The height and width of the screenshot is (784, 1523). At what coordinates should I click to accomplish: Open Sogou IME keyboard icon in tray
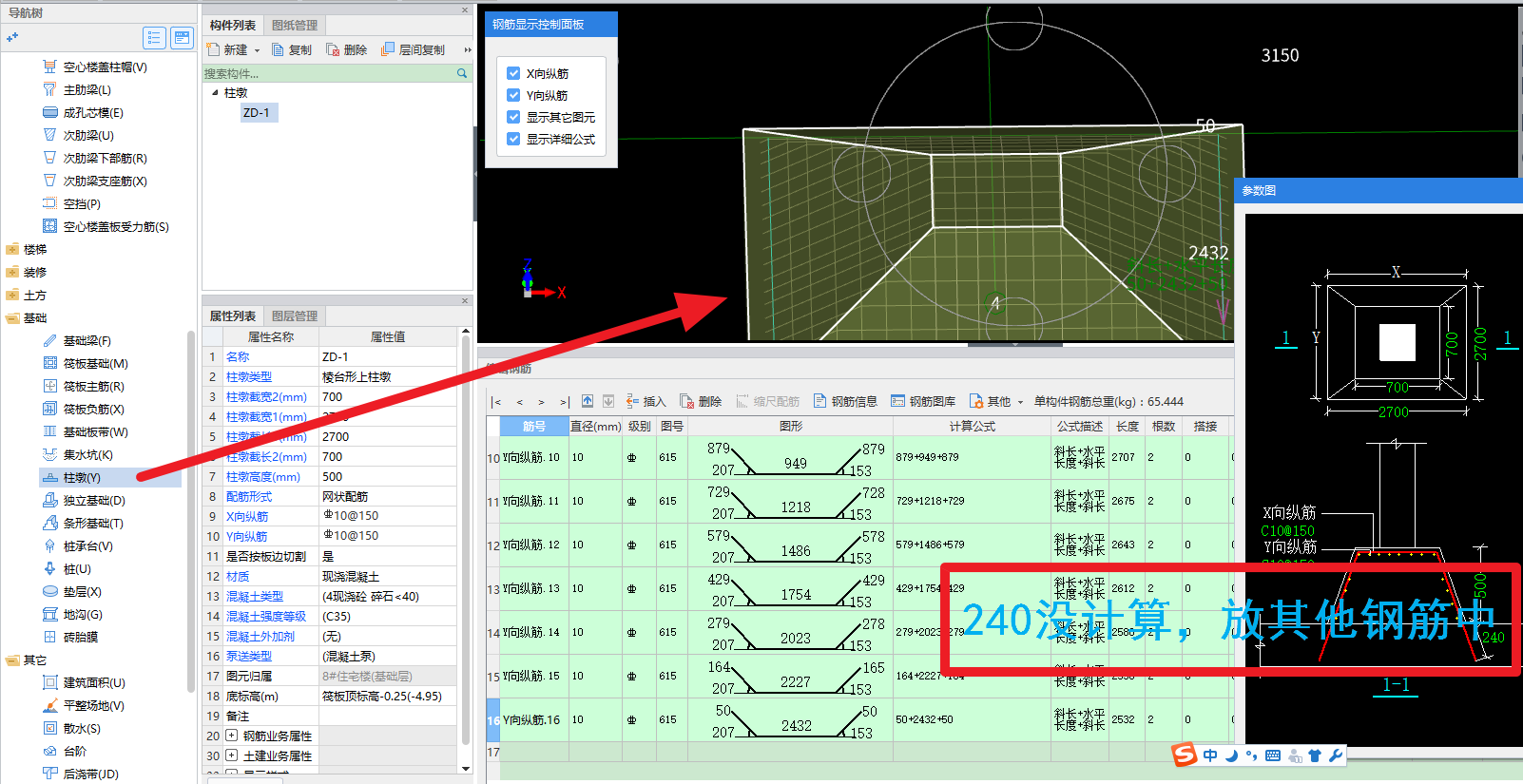(x=1273, y=755)
